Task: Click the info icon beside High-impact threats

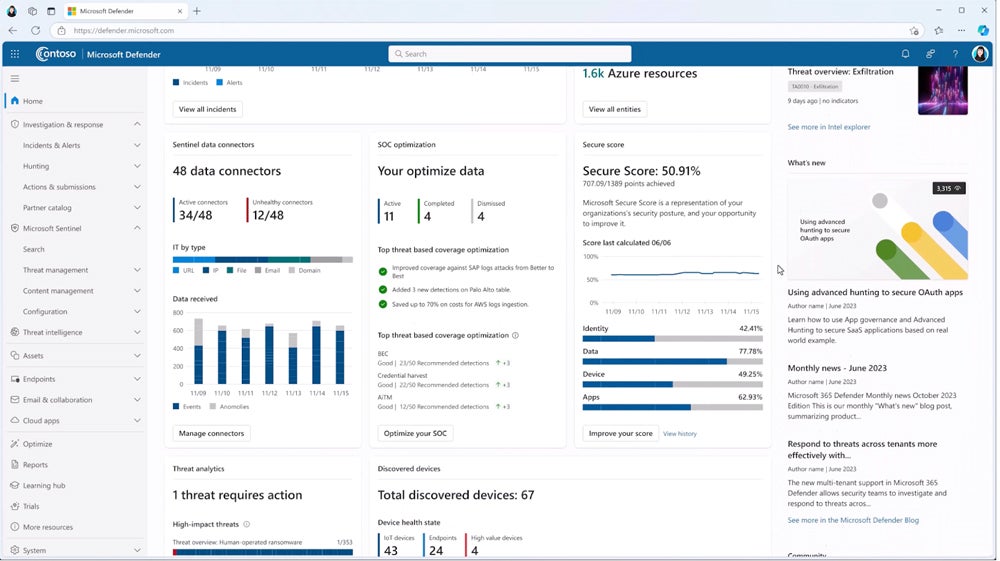Action: tap(247, 524)
